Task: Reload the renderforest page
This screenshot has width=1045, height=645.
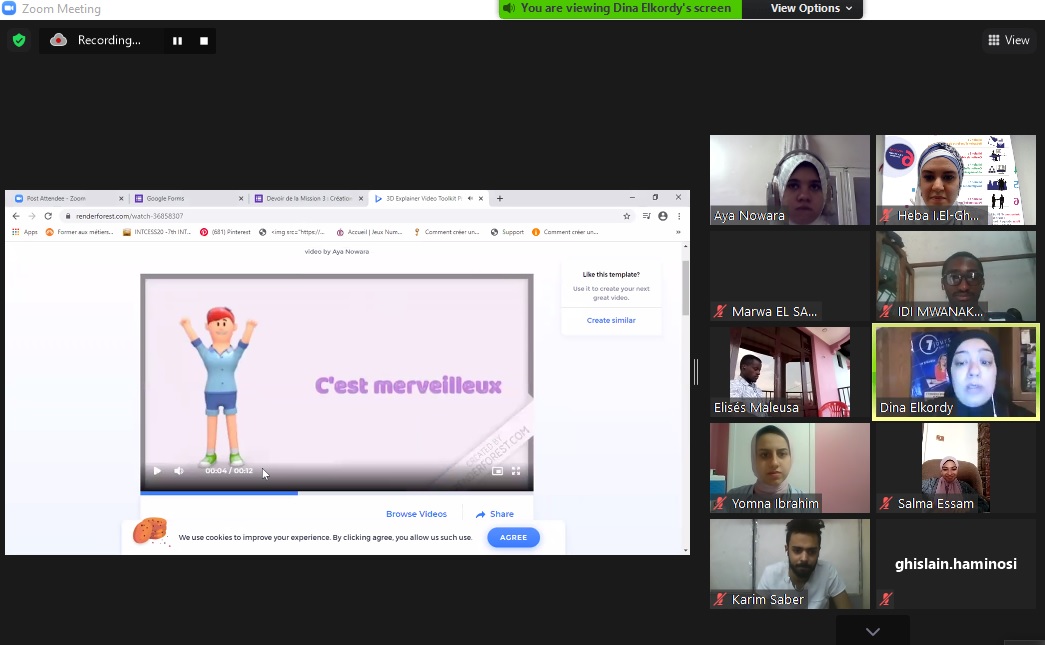Action: [x=47, y=216]
